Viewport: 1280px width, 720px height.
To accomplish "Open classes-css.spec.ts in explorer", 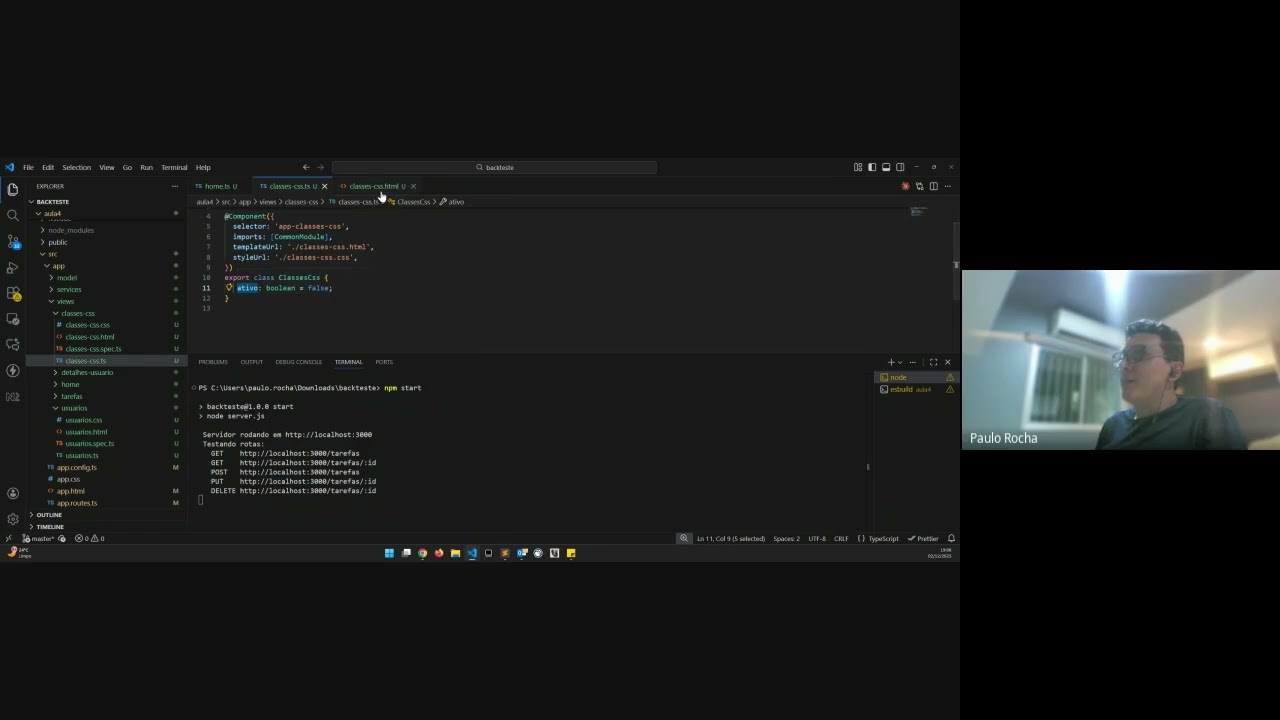I will coord(105,349).
